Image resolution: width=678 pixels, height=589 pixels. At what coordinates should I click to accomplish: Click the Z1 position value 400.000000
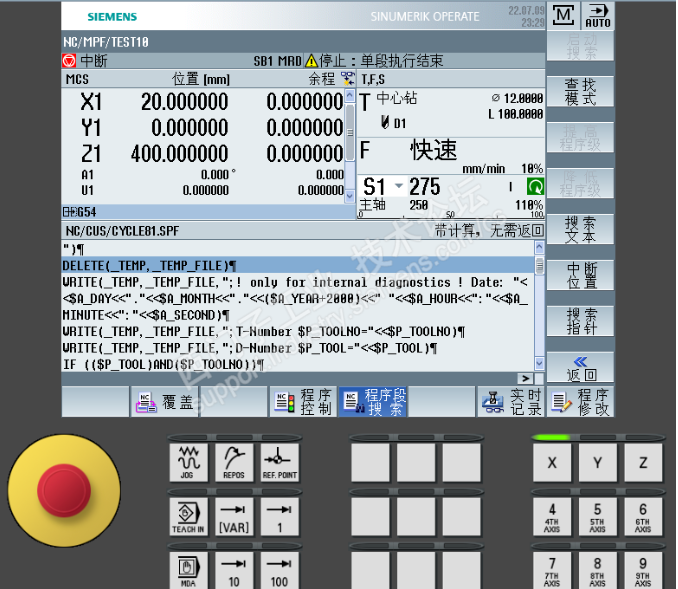pos(179,154)
